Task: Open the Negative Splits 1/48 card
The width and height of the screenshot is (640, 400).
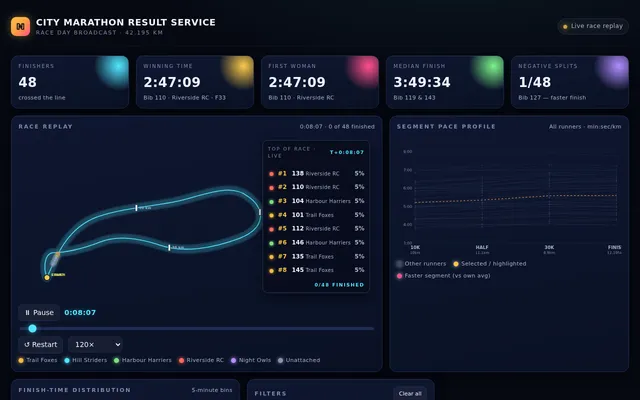Action: [570, 82]
